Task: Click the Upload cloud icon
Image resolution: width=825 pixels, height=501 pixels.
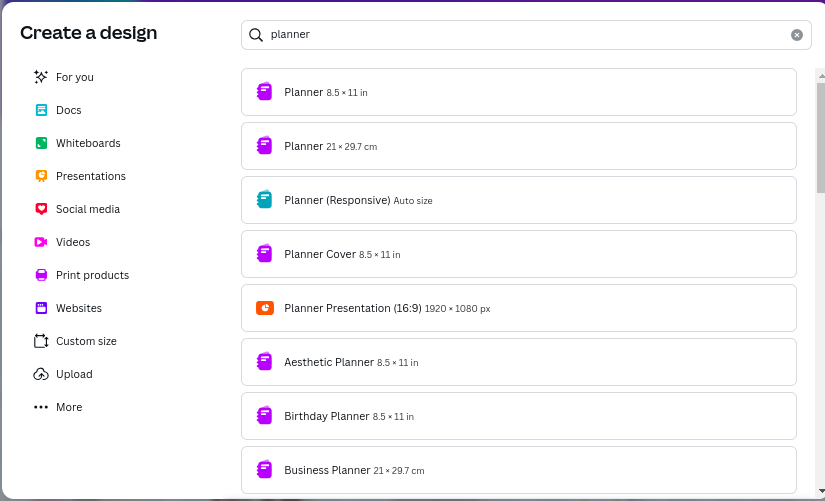Action: click(x=41, y=374)
